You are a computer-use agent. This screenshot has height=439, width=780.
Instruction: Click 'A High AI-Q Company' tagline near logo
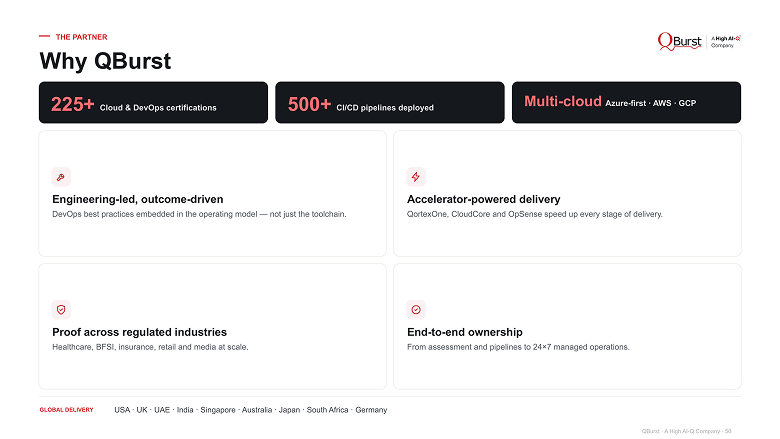(x=726, y=42)
